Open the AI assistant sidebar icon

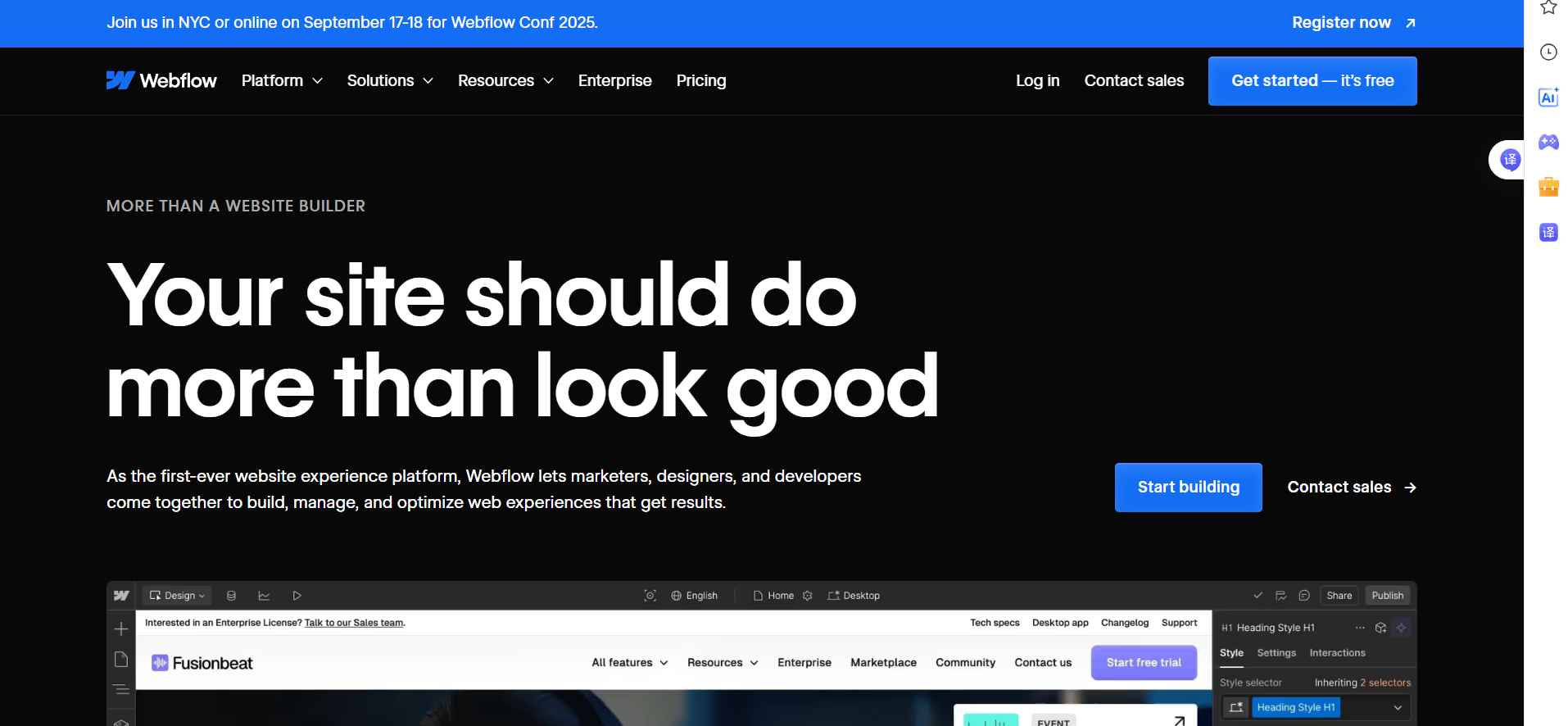coord(1548,98)
